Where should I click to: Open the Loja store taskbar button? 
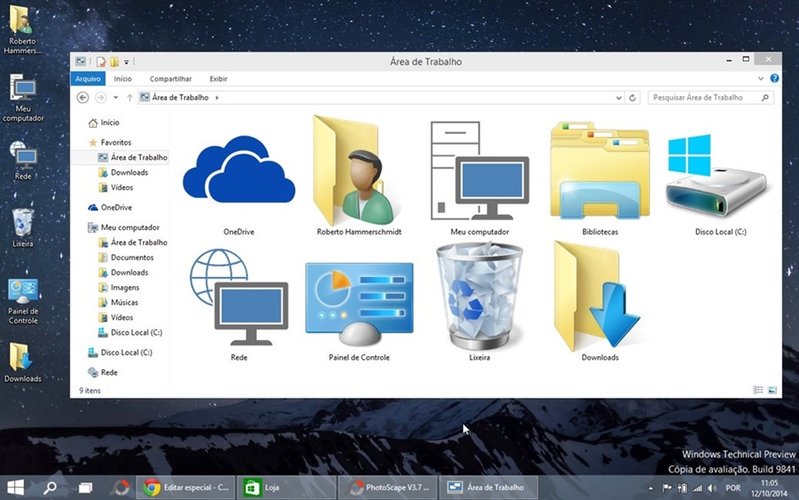click(286, 488)
